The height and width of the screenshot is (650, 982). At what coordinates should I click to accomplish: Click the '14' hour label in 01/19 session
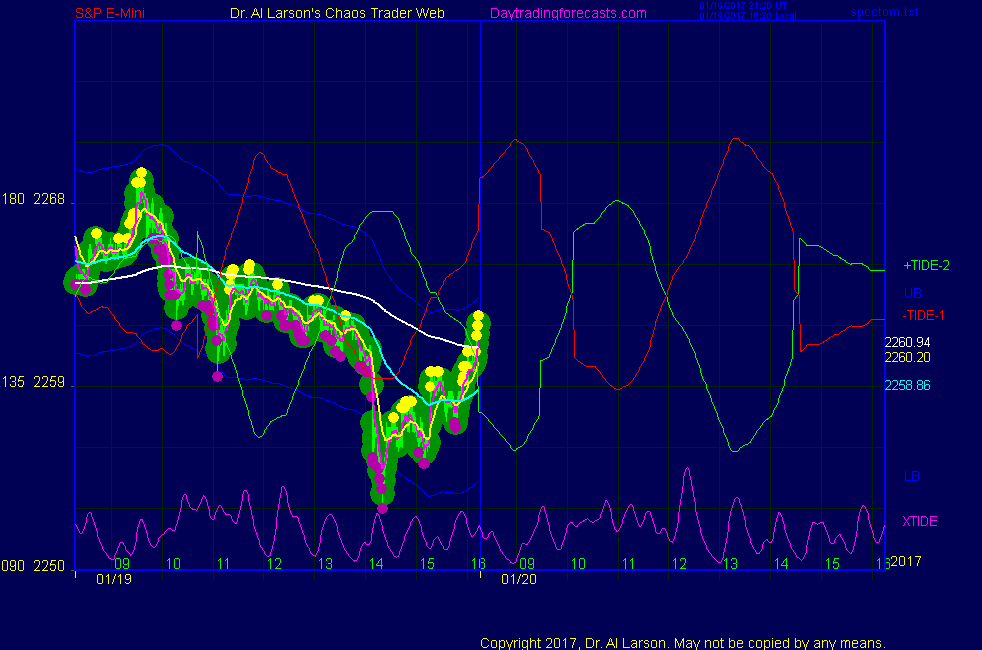pyautogui.click(x=376, y=564)
